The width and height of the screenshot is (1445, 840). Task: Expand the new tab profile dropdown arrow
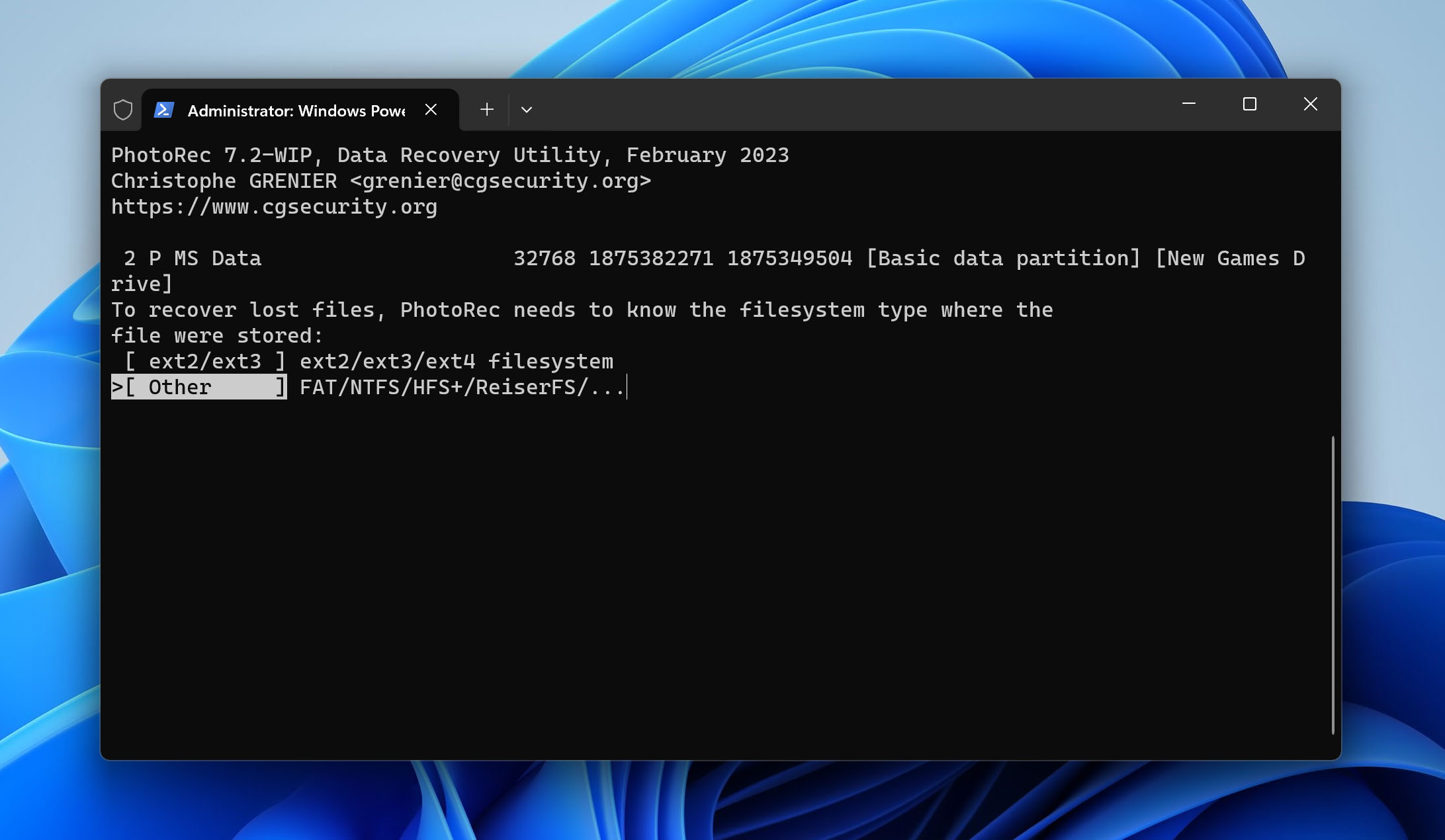527,110
